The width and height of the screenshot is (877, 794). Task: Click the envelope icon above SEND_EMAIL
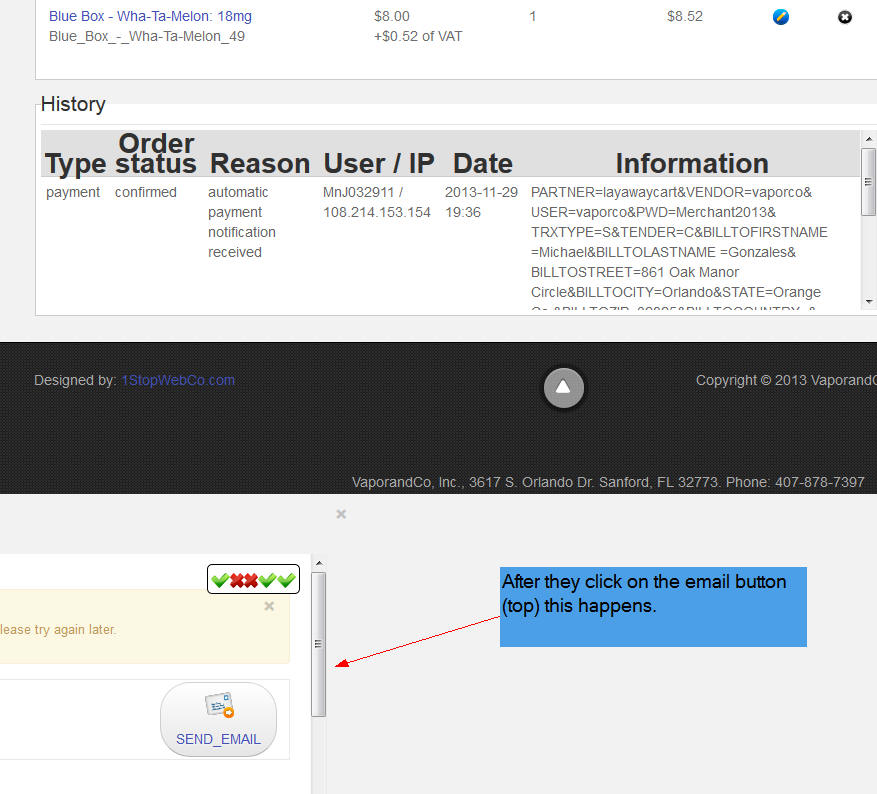pos(219,705)
